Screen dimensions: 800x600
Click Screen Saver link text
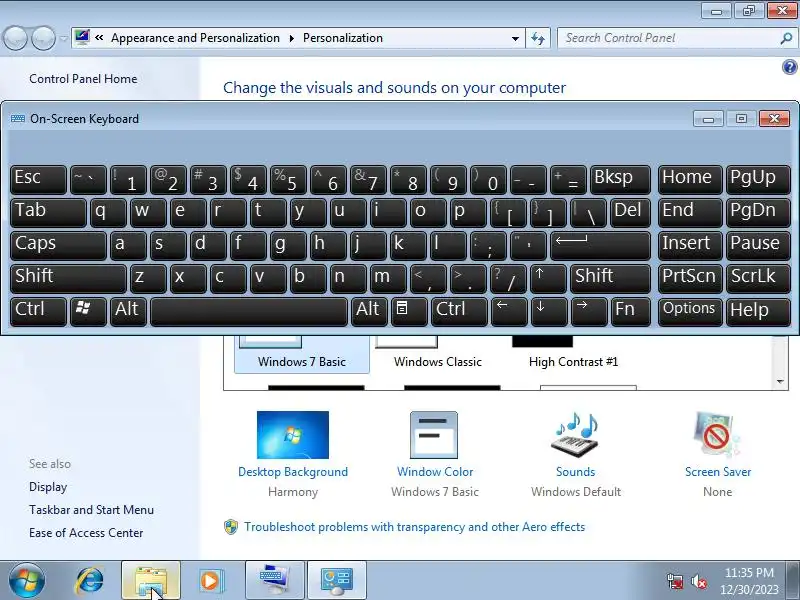[718, 471]
